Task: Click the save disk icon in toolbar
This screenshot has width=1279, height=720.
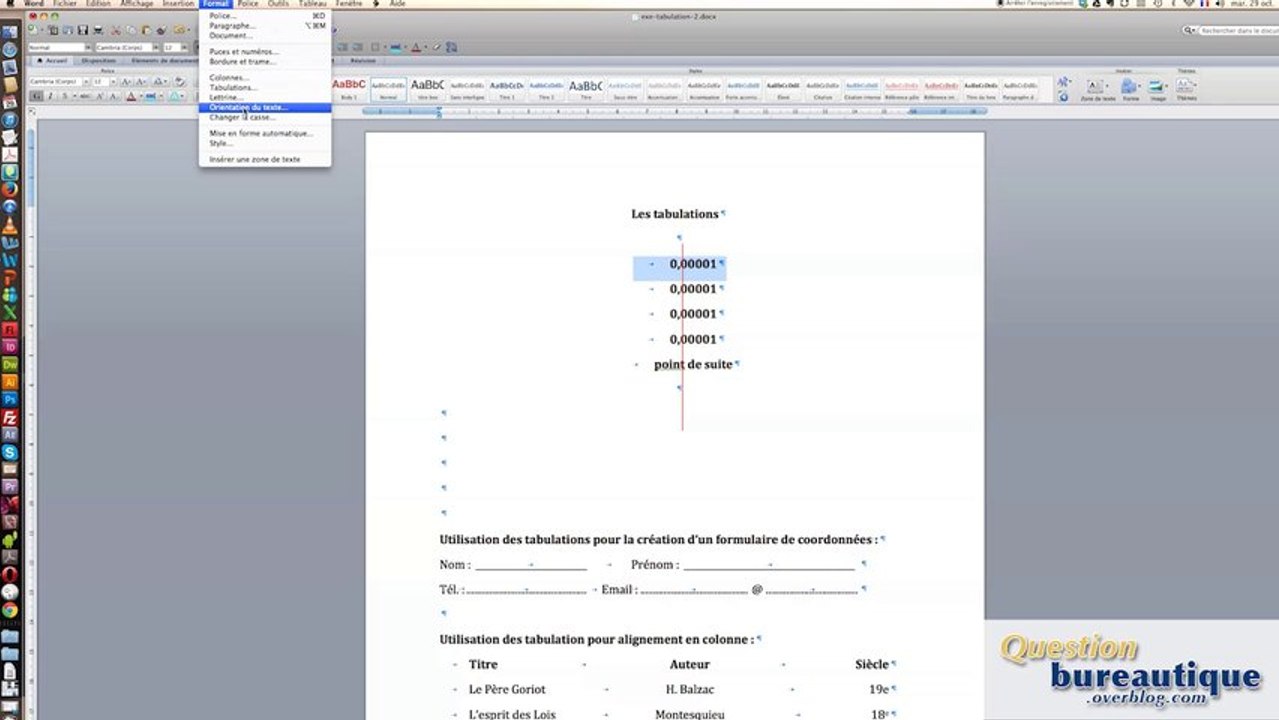Action: (83, 30)
